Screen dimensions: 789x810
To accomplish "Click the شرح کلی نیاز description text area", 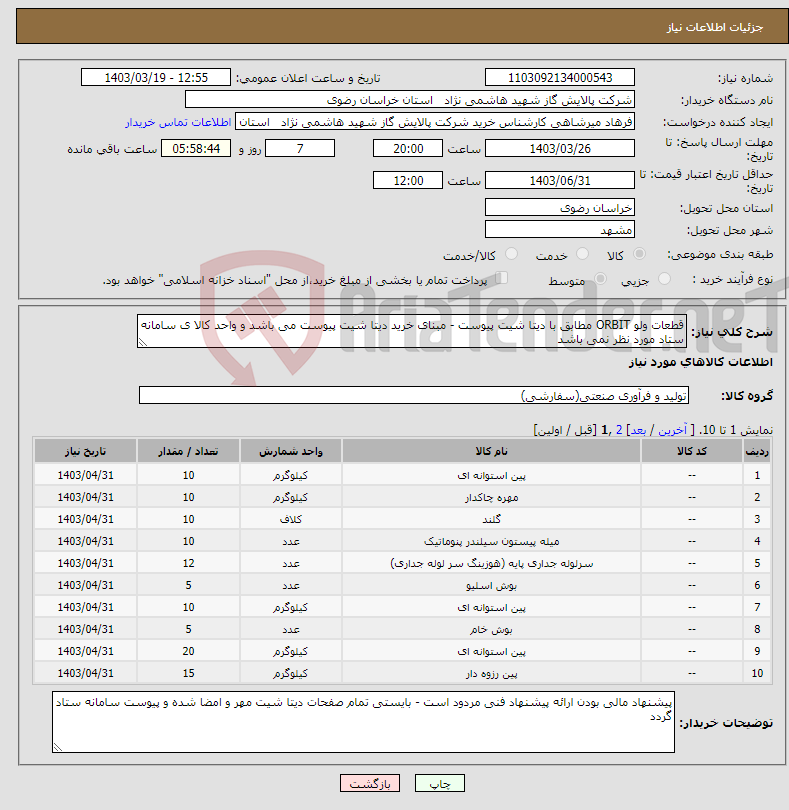I will 412,331.
